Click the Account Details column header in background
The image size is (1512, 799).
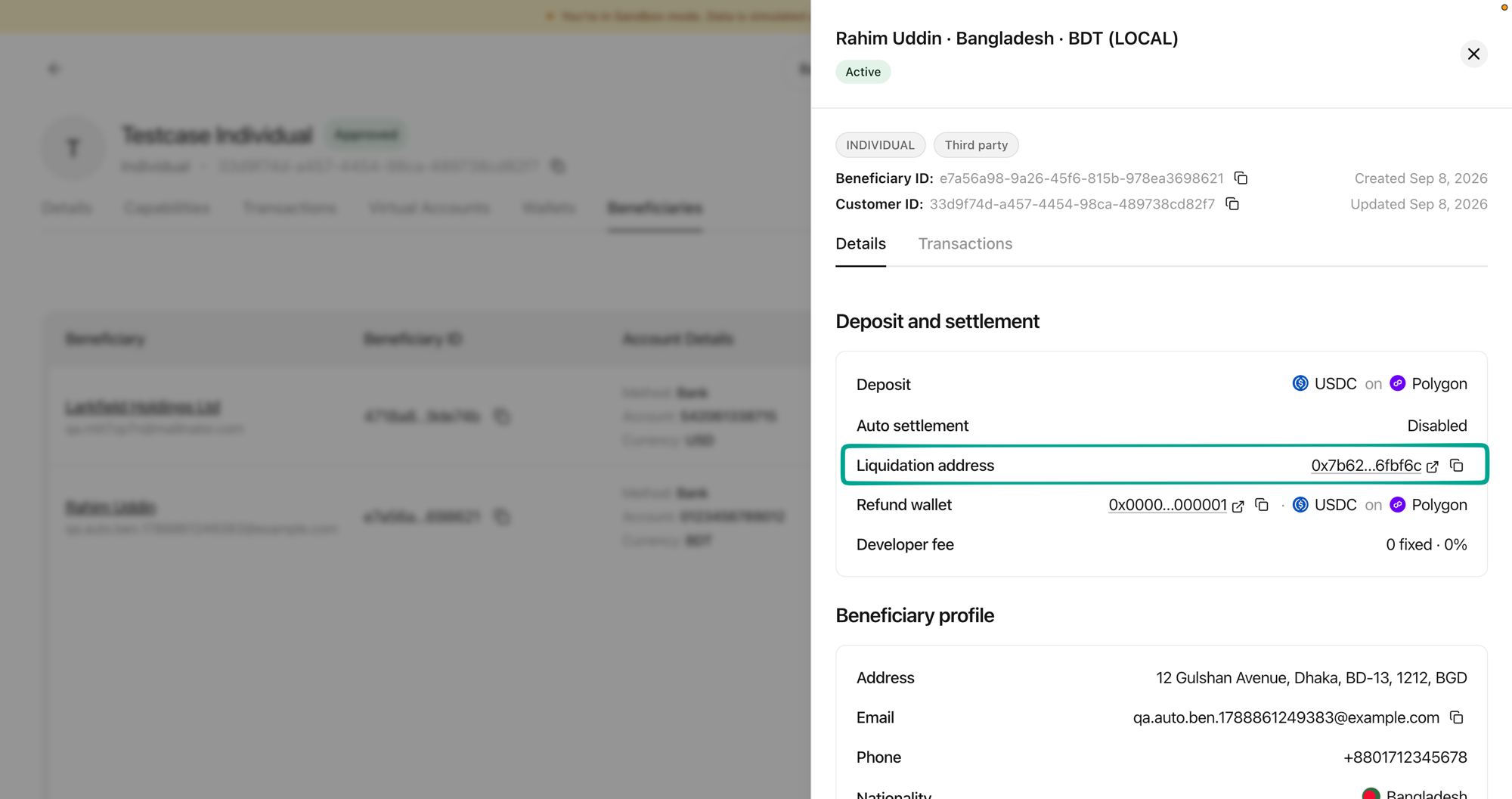click(677, 339)
